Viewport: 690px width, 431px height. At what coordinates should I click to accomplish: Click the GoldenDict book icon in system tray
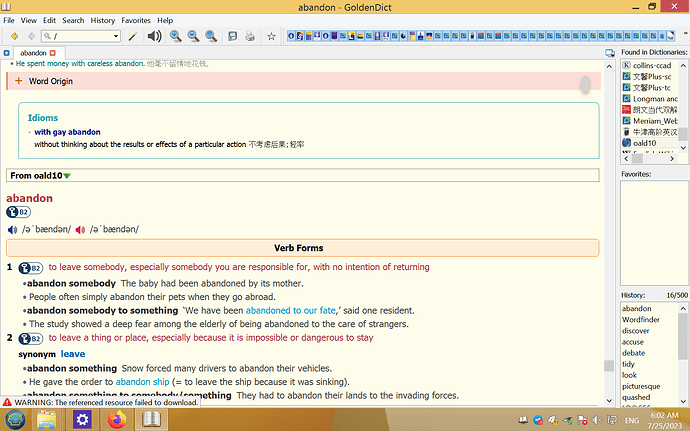pos(523,420)
